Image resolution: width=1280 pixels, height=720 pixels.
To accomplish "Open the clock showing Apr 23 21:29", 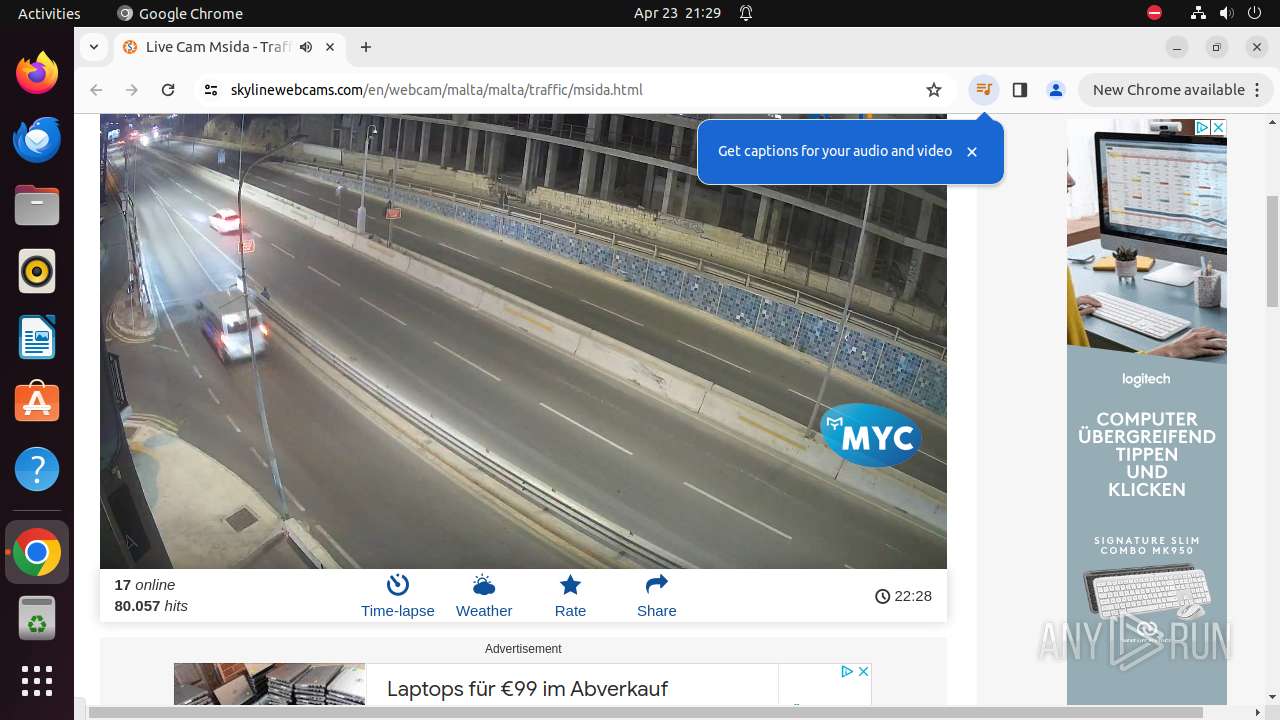I will coord(677,13).
